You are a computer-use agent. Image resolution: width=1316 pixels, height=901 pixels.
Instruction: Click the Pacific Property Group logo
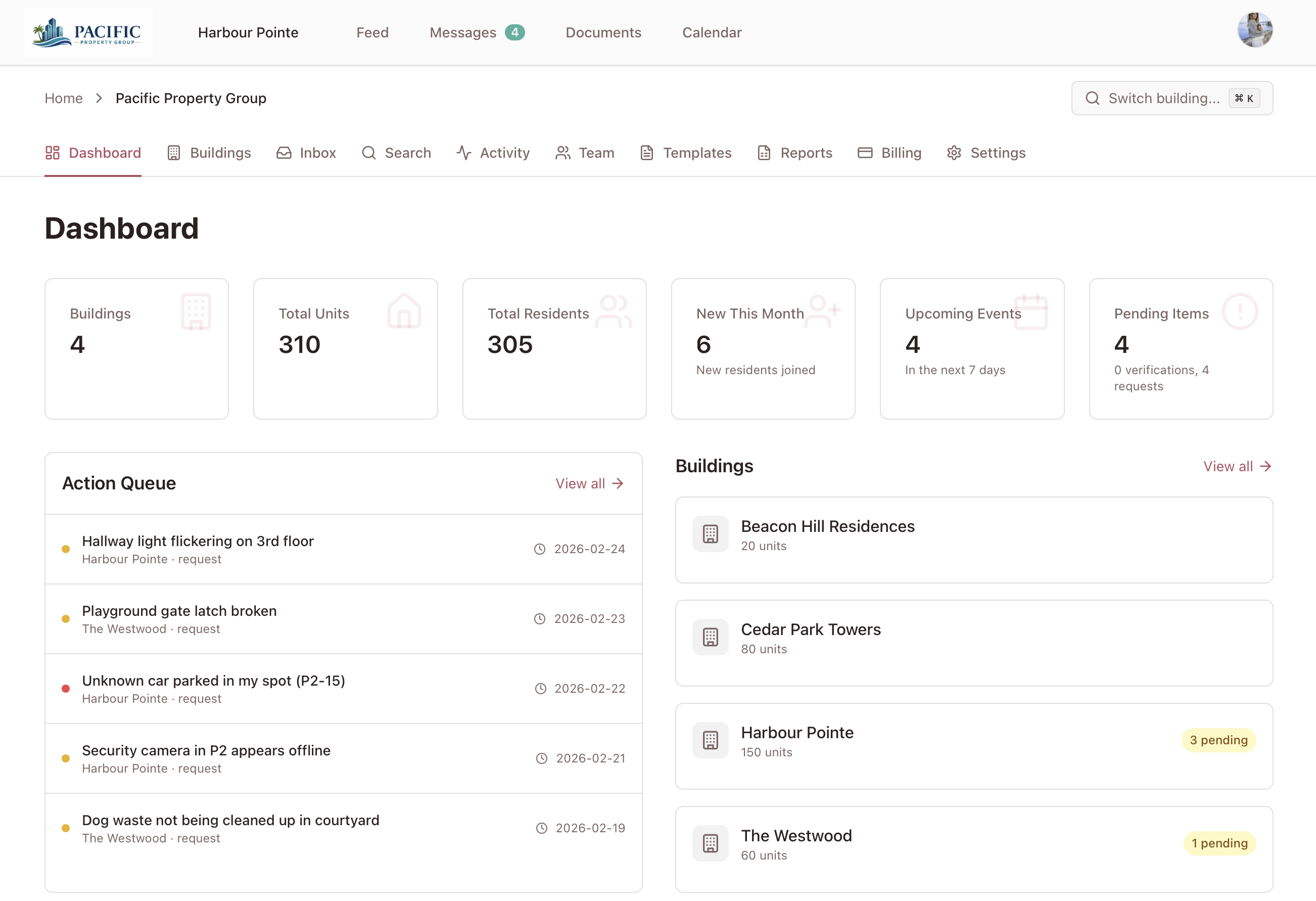[x=88, y=32]
